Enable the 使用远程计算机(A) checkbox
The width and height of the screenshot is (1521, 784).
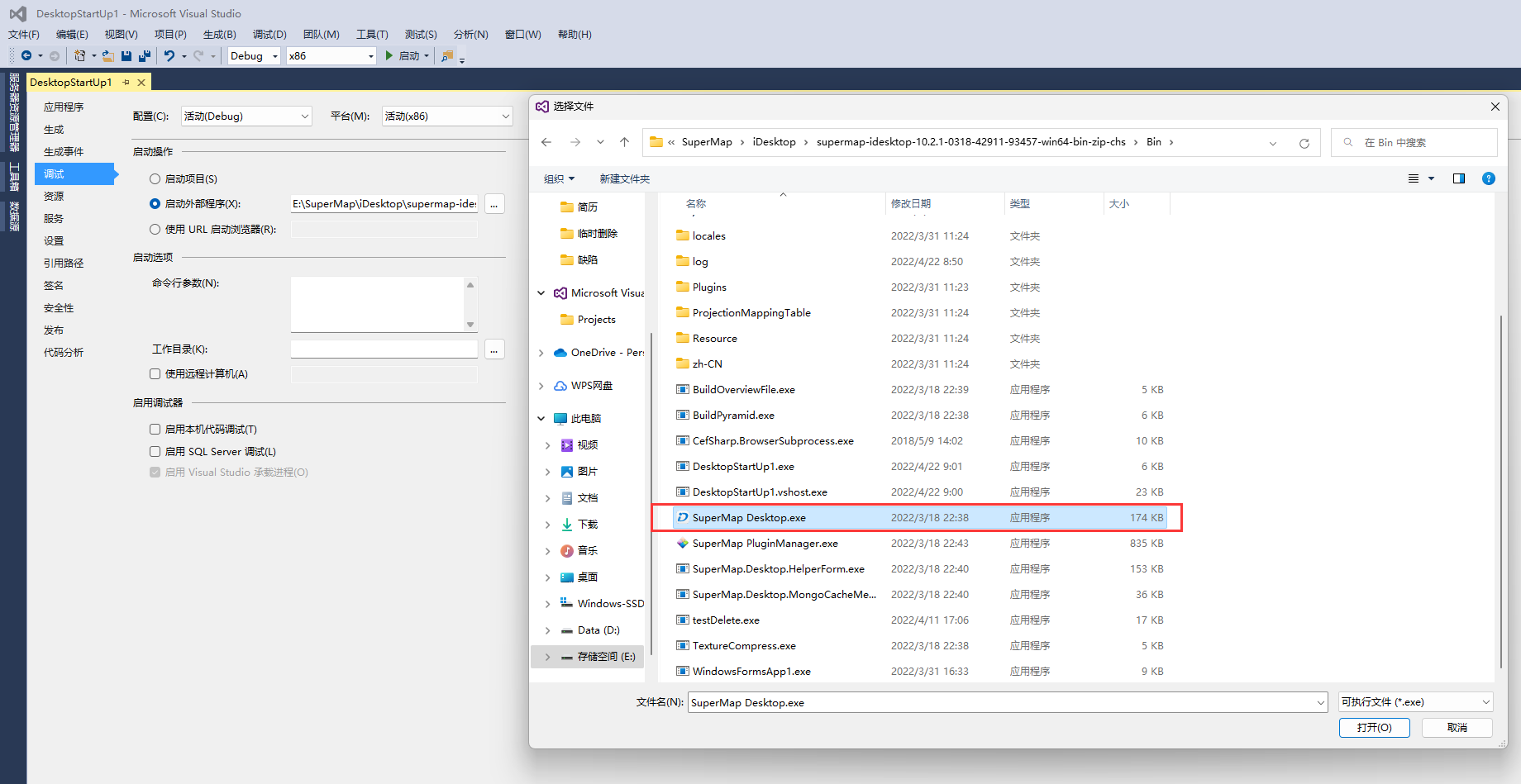point(155,374)
